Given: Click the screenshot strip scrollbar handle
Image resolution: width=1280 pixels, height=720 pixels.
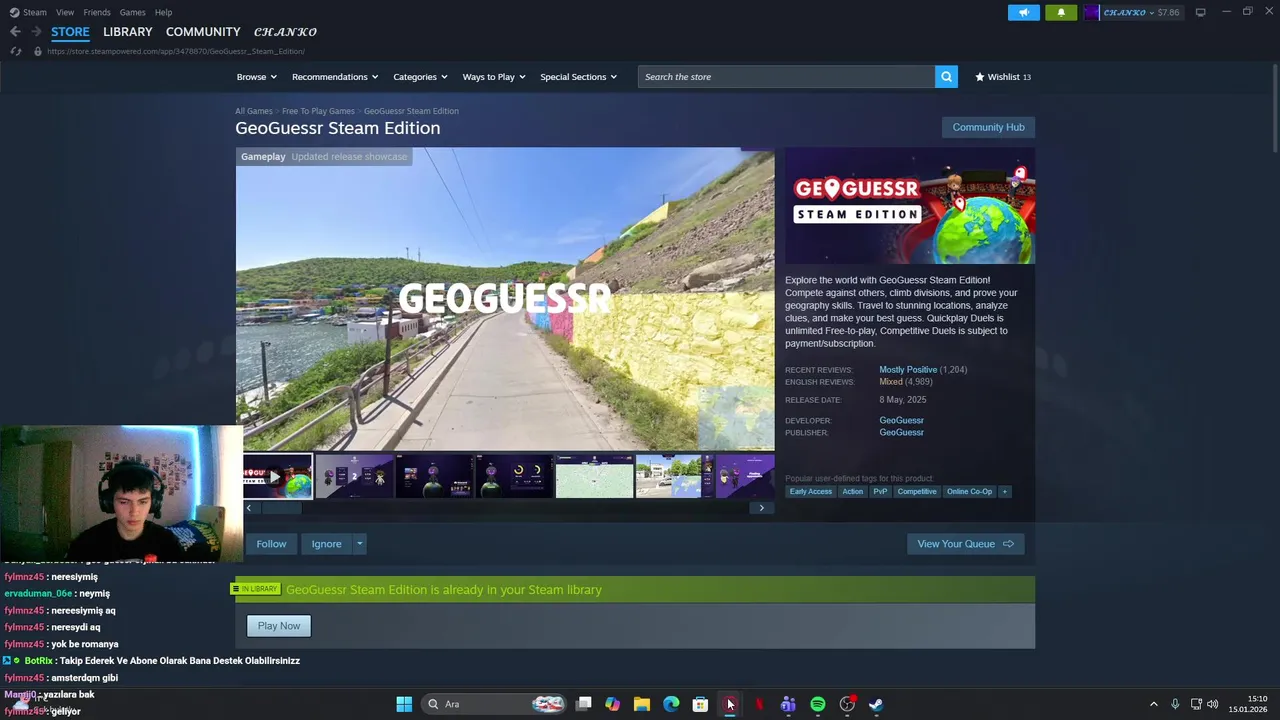Looking at the screenshot, I should pos(280,508).
